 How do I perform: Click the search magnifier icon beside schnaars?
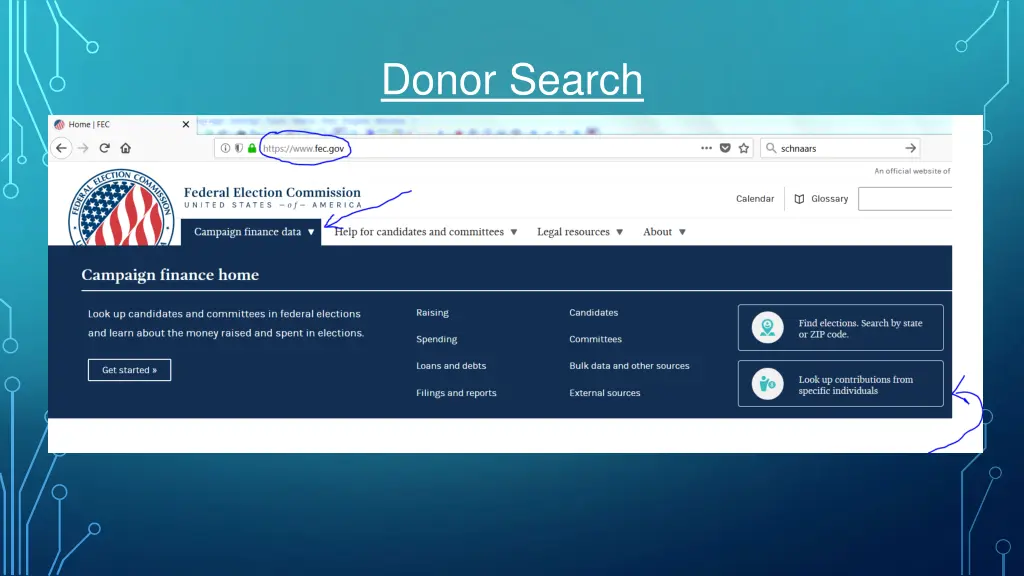[x=771, y=148]
